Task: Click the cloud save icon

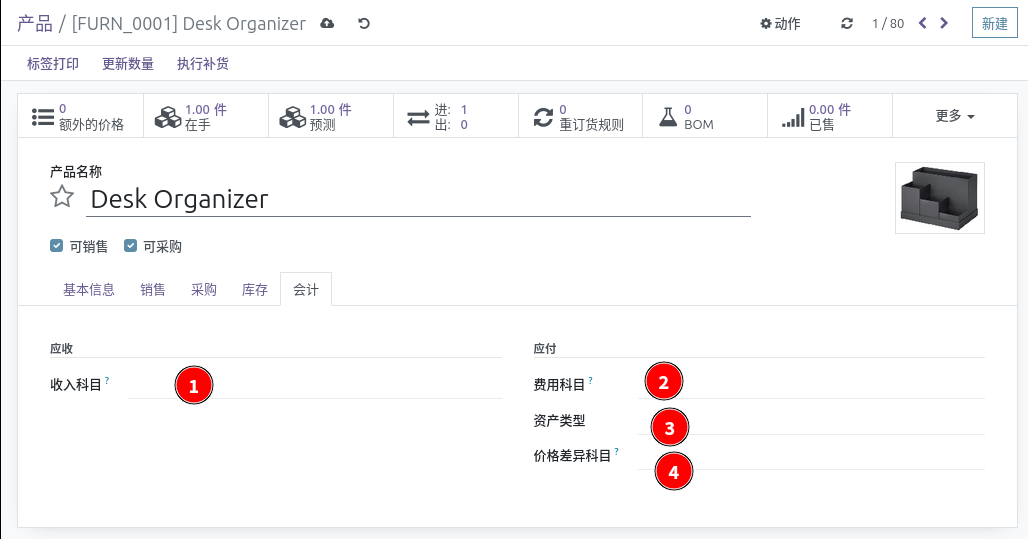Action: point(327,24)
